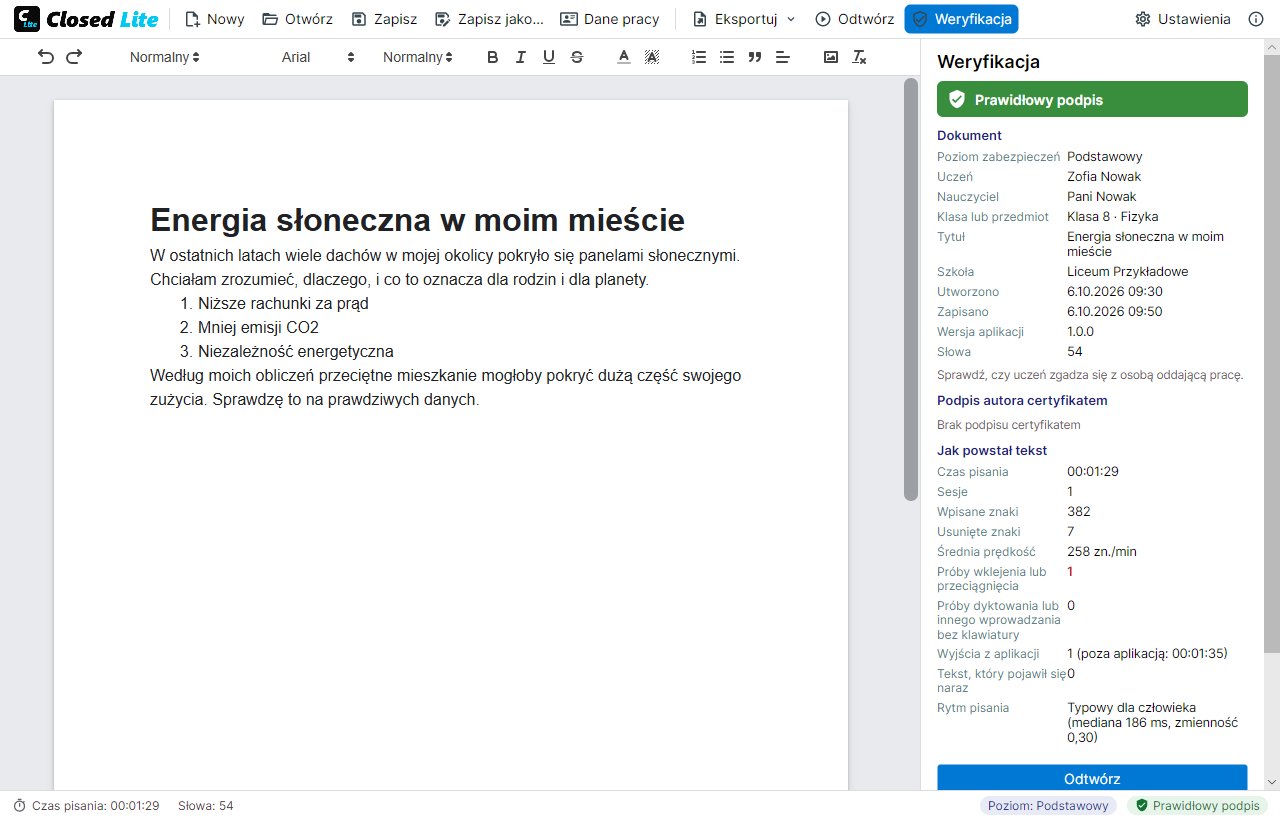Apply blockquote formatting

(x=755, y=57)
